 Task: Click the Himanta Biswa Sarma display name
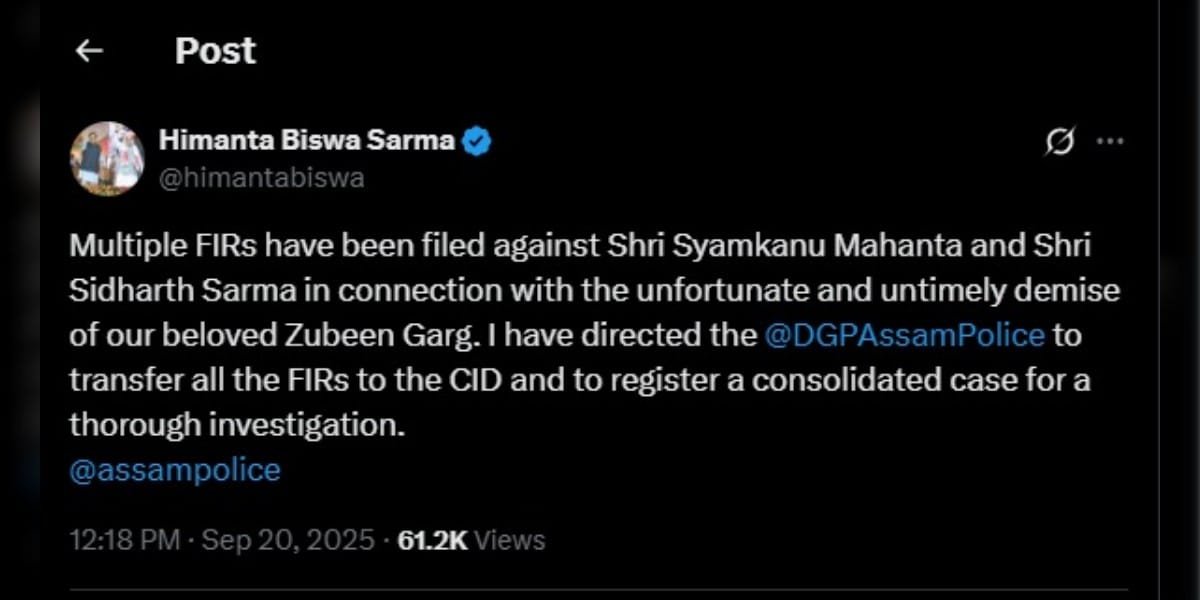(x=307, y=140)
